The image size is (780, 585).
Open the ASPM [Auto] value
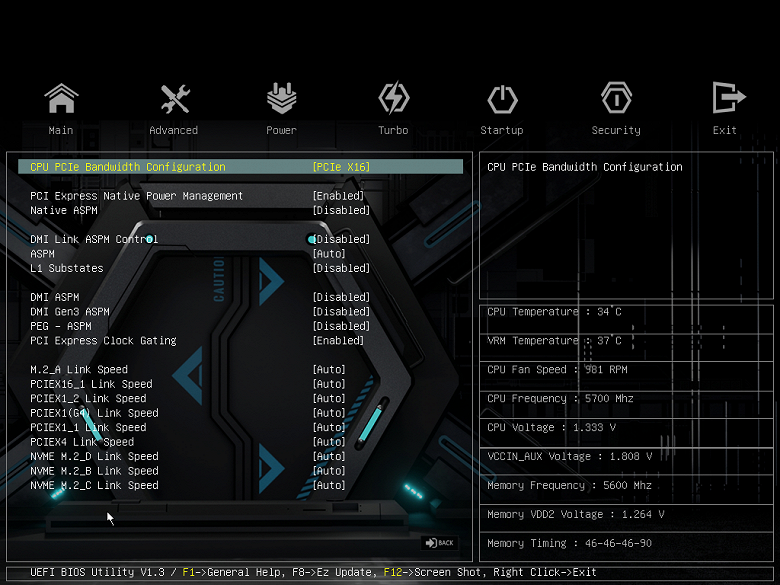click(329, 254)
